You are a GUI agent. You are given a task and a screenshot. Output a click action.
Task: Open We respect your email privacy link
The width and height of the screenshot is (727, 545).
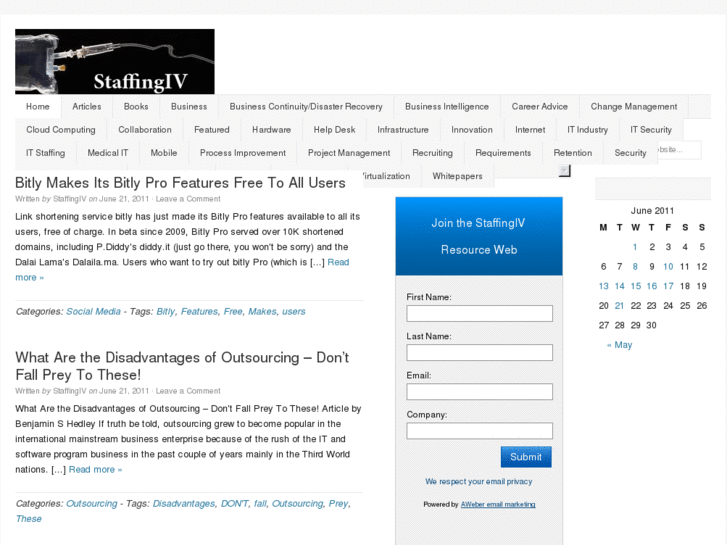pos(478,481)
